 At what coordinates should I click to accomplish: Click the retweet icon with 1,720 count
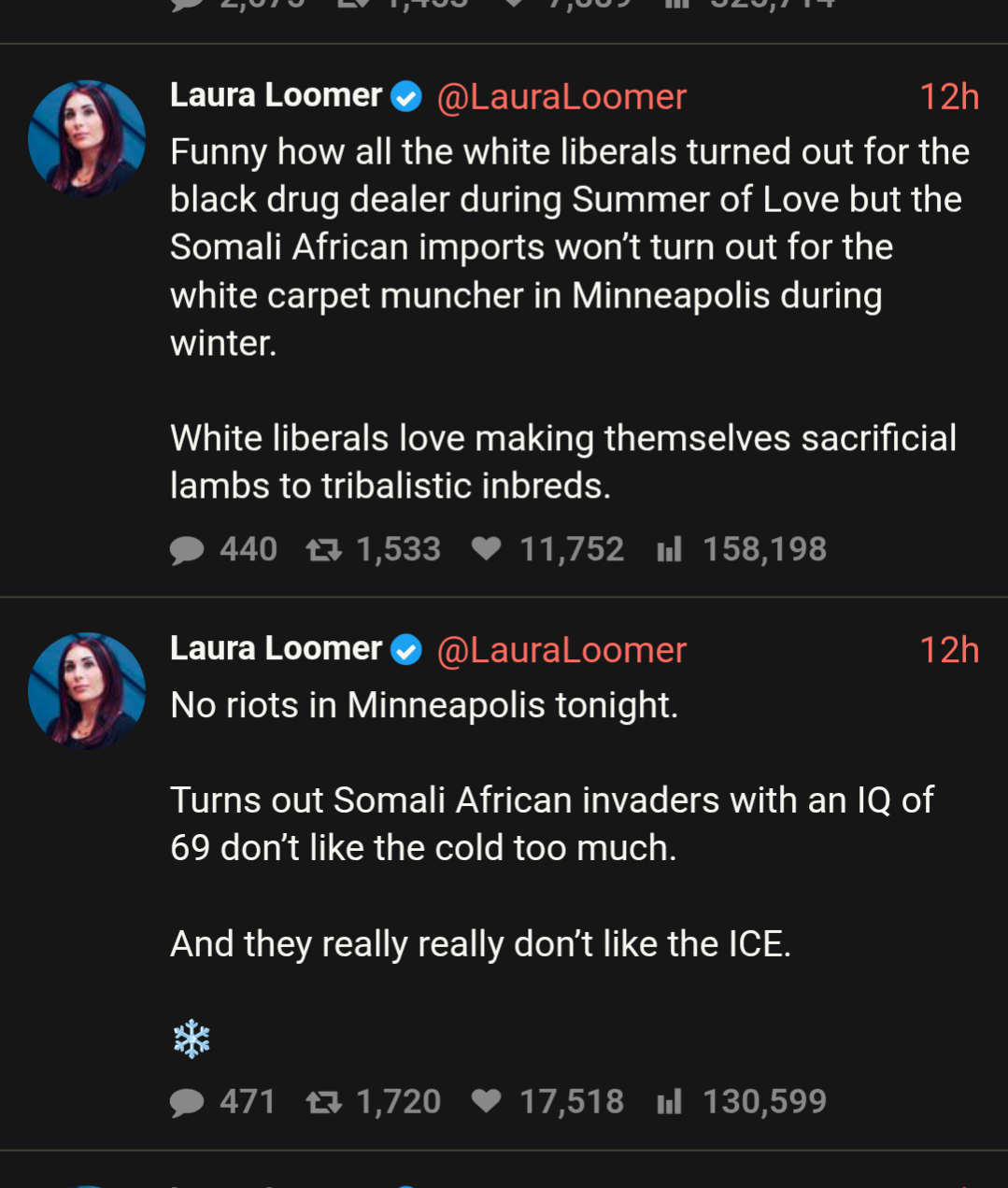tap(324, 1103)
